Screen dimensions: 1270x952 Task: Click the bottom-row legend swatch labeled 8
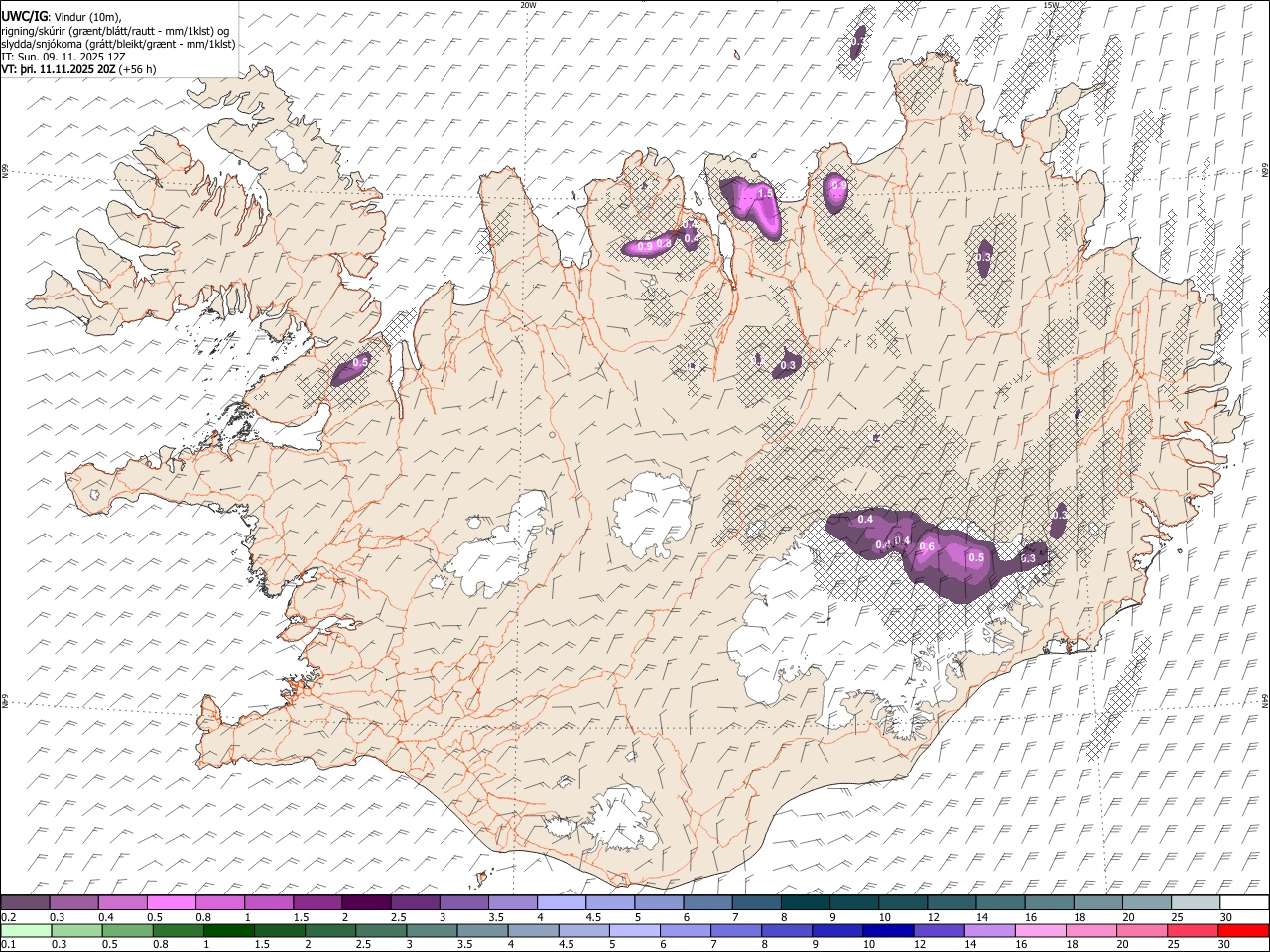[787, 930]
